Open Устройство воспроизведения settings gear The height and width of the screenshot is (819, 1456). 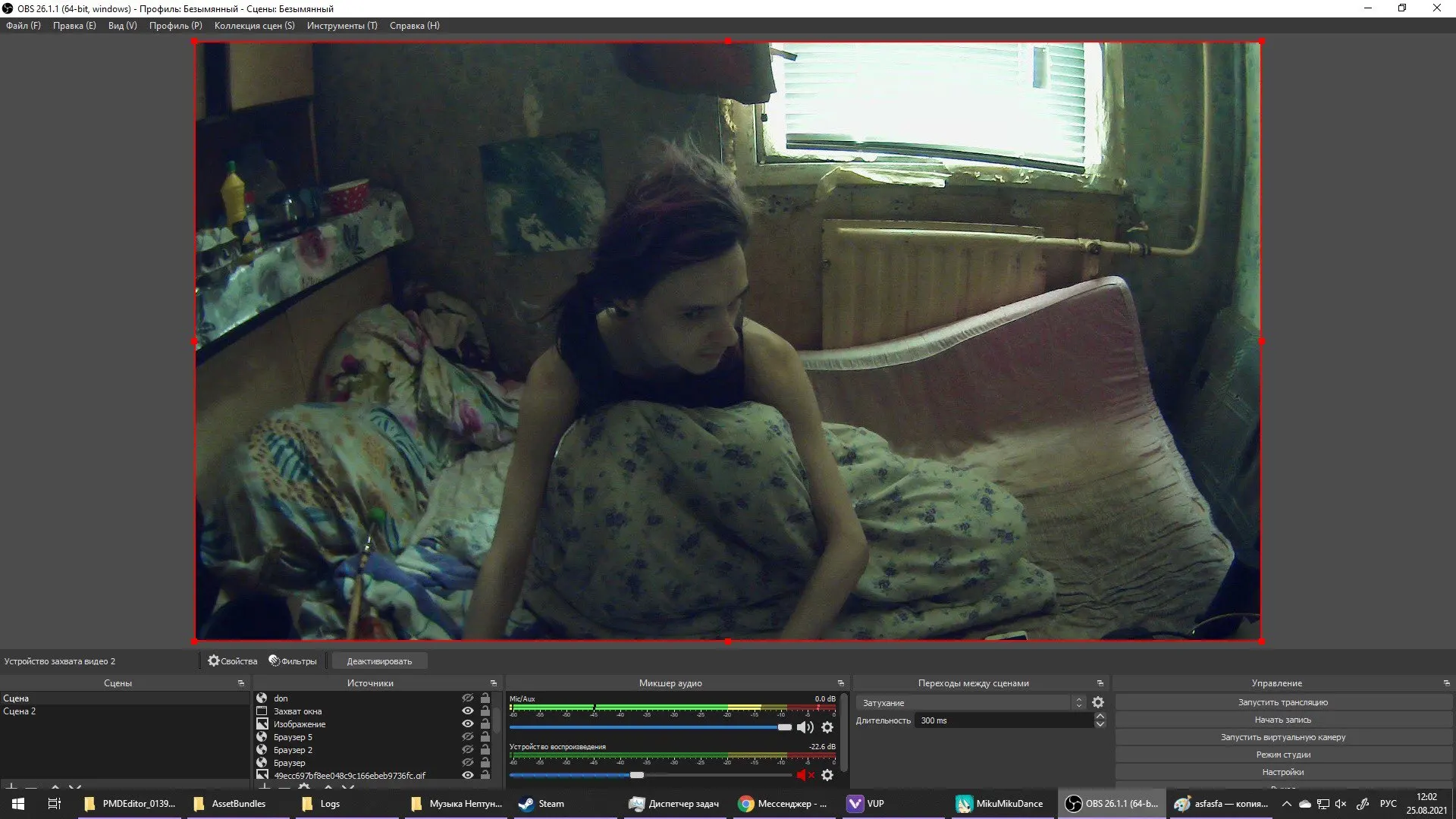pyautogui.click(x=827, y=775)
